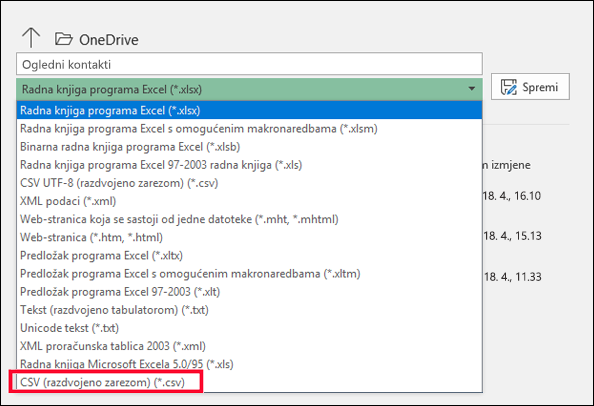The image size is (594, 406).
Task: Select Unicode tekst (*.txt) format
Action: (x=249, y=328)
